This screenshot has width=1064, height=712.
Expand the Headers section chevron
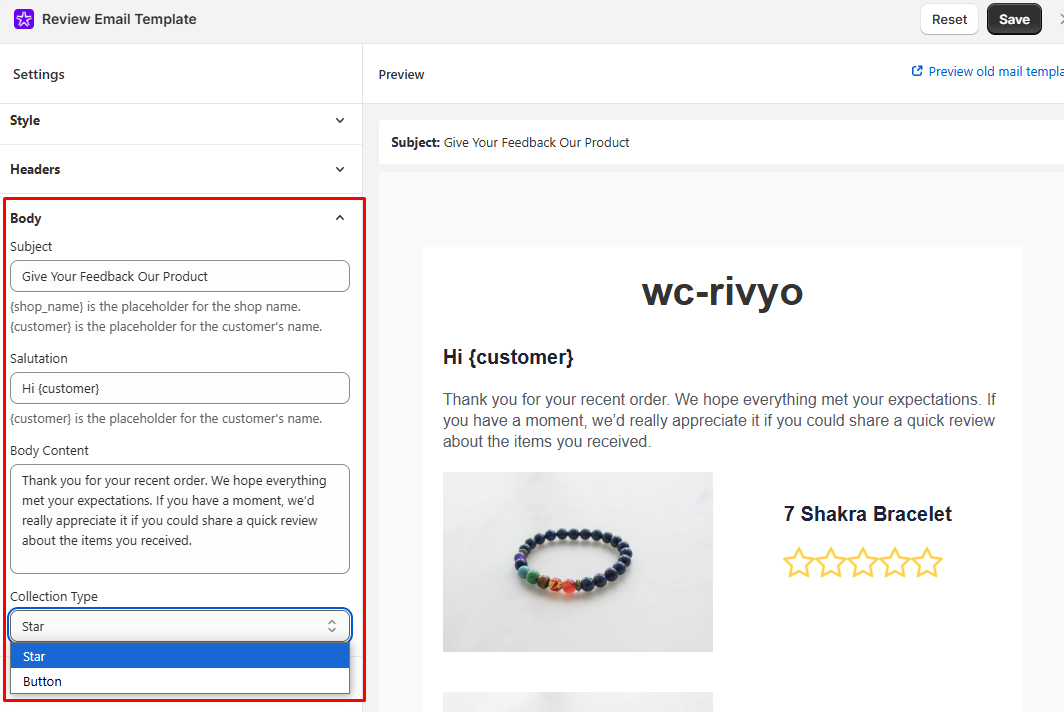340,170
